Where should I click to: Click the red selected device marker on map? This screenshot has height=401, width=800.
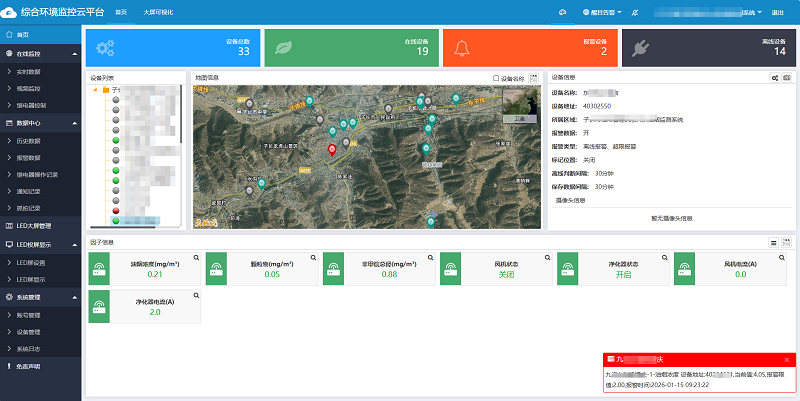(x=333, y=150)
